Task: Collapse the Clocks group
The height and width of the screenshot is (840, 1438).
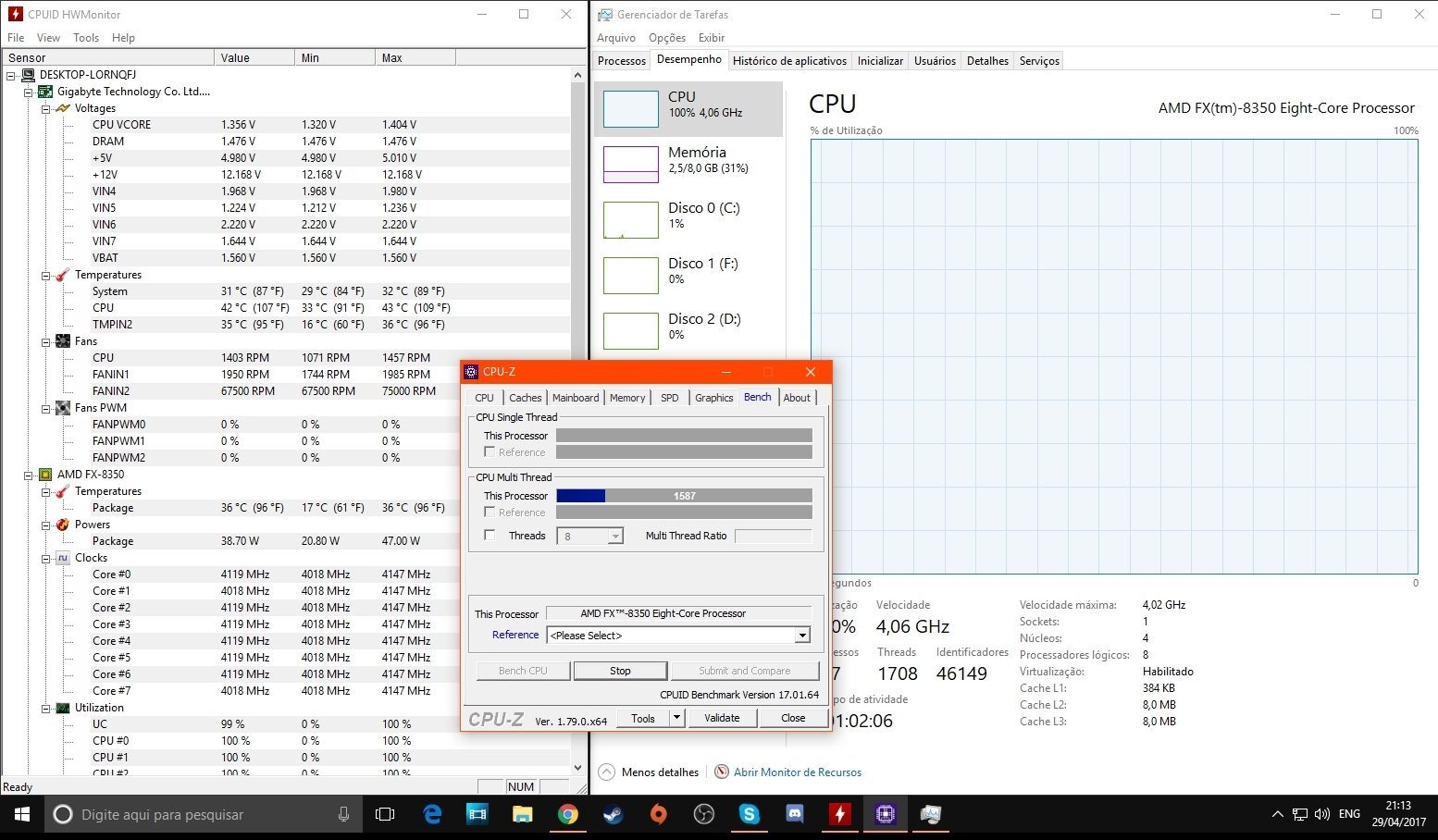Action: [45, 558]
